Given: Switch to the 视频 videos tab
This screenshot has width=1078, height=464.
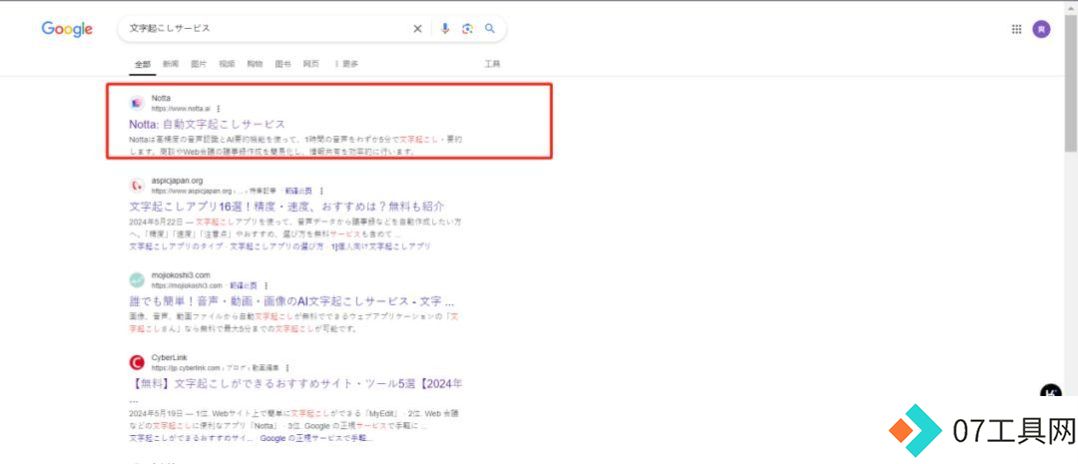Looking at the screenshot, I should tap(227, 64).
